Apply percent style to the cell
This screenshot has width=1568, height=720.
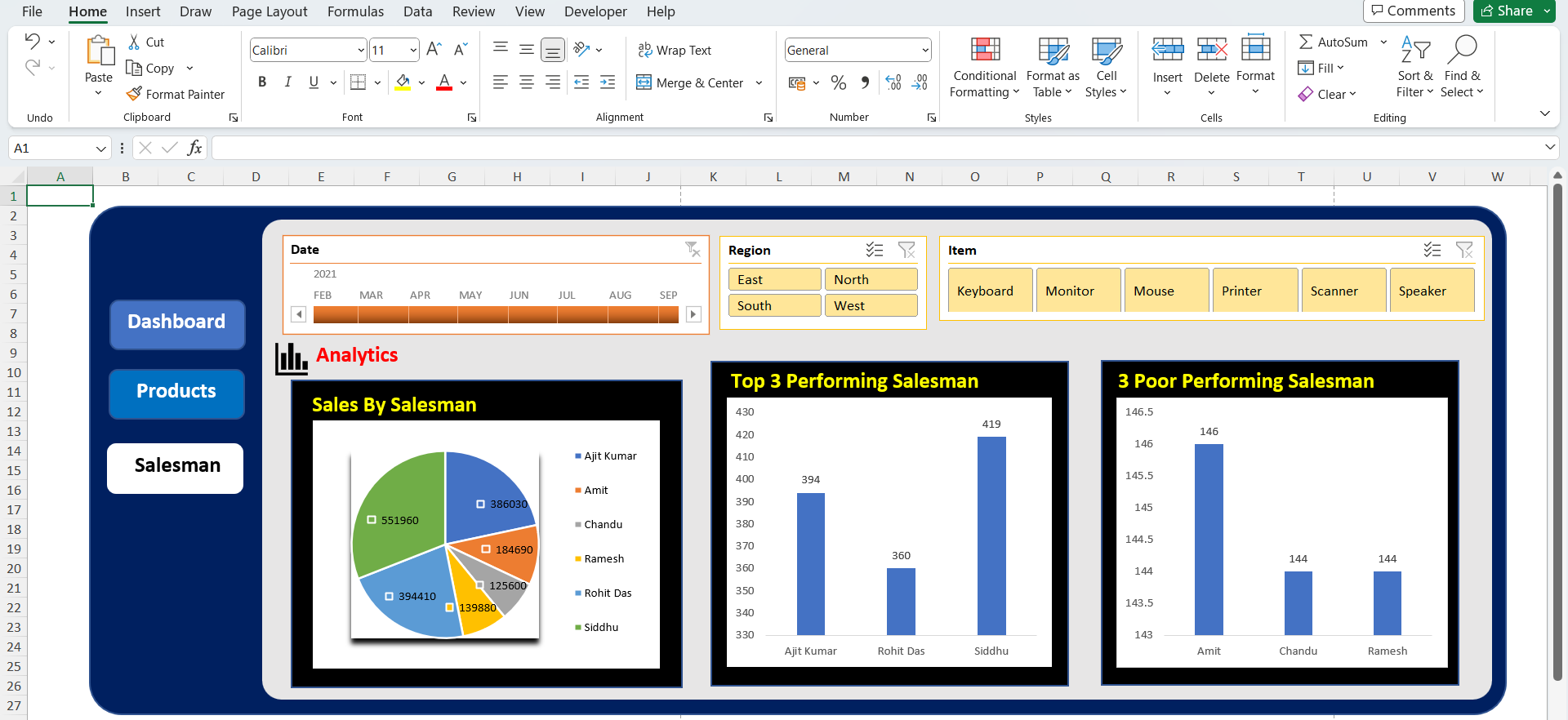839,82
